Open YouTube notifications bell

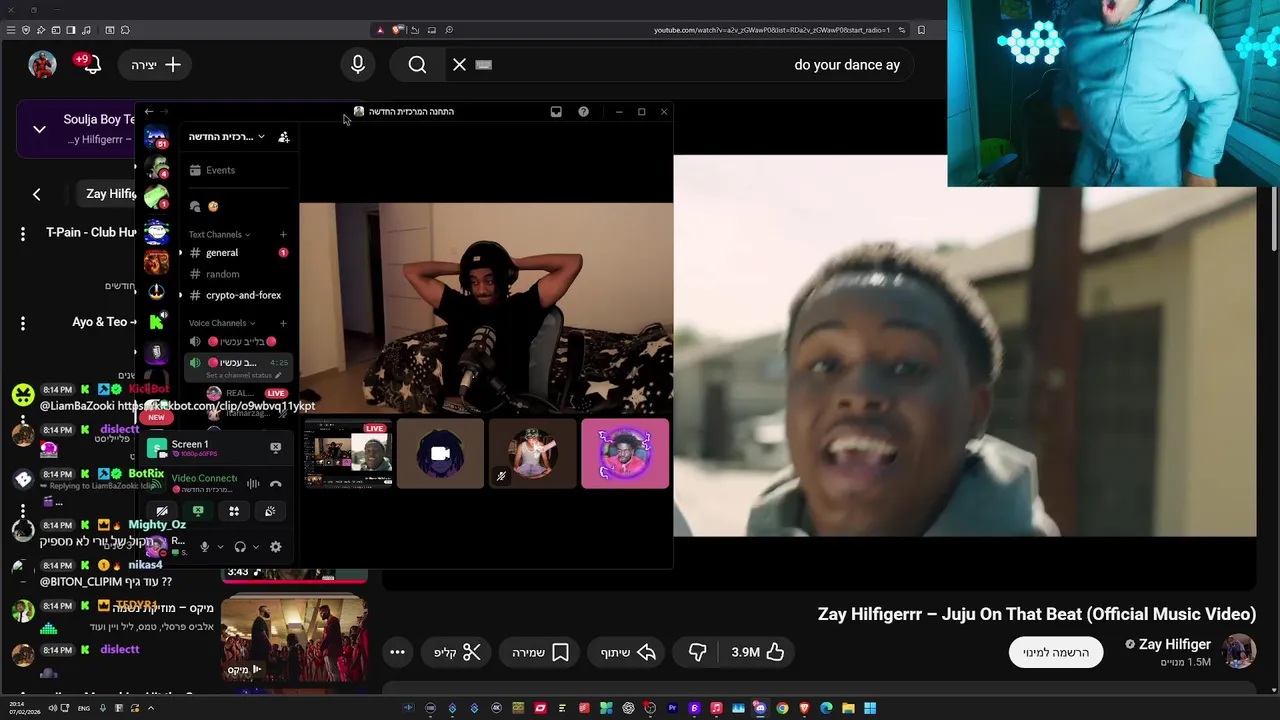point(91,64)
